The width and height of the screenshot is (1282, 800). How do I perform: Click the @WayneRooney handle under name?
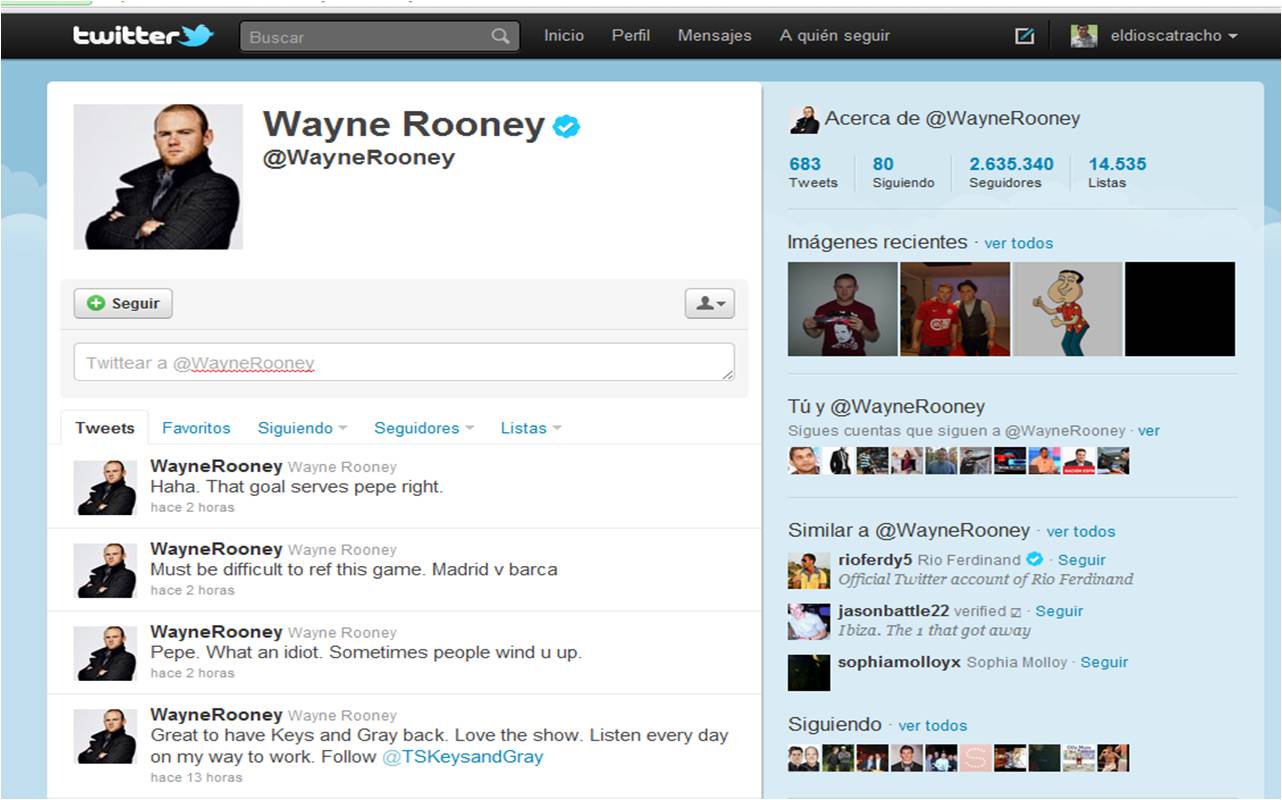pos(358,158)
